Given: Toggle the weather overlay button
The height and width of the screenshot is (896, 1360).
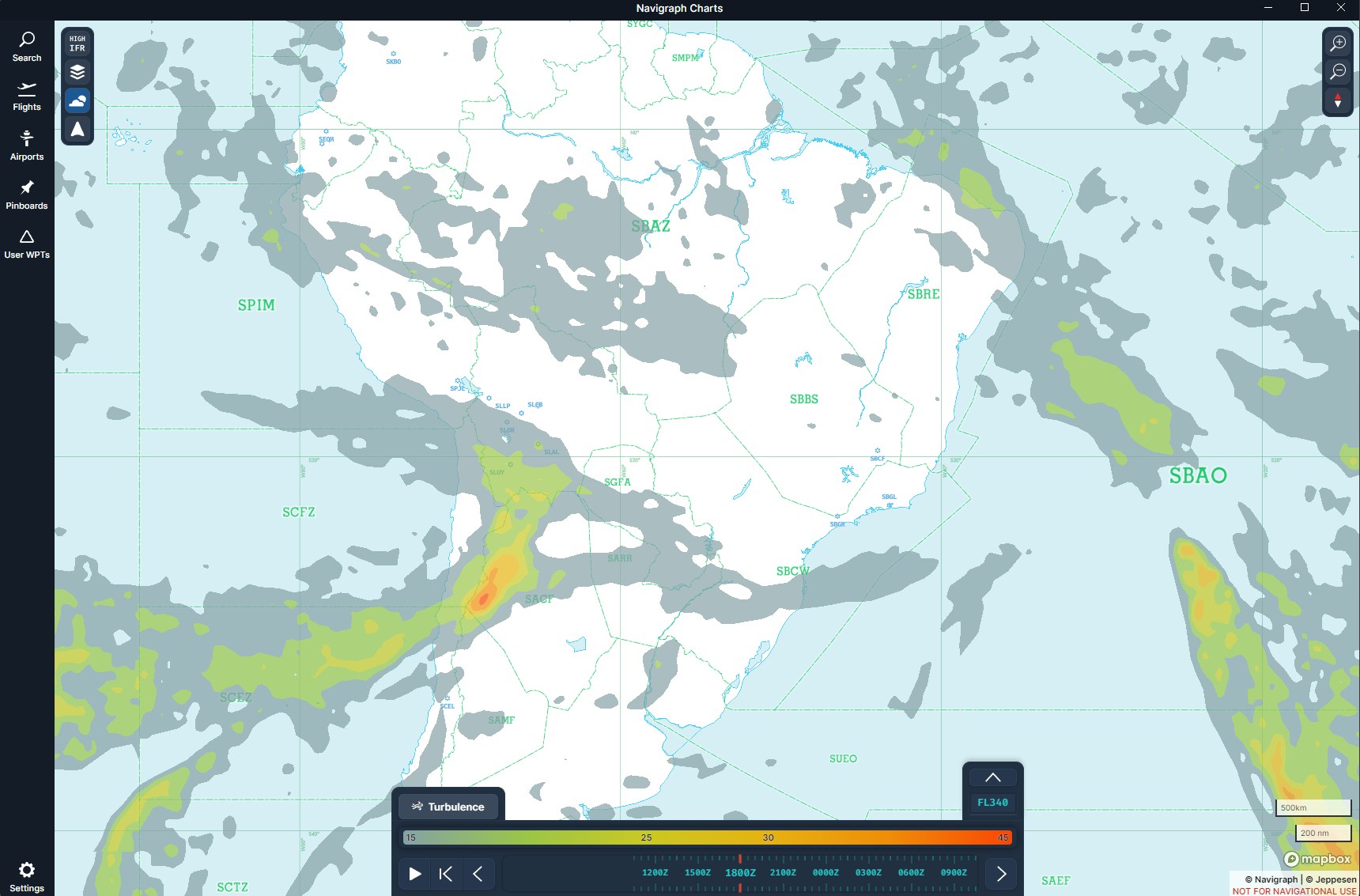Looking at the screenshot, I should point(77,101).
